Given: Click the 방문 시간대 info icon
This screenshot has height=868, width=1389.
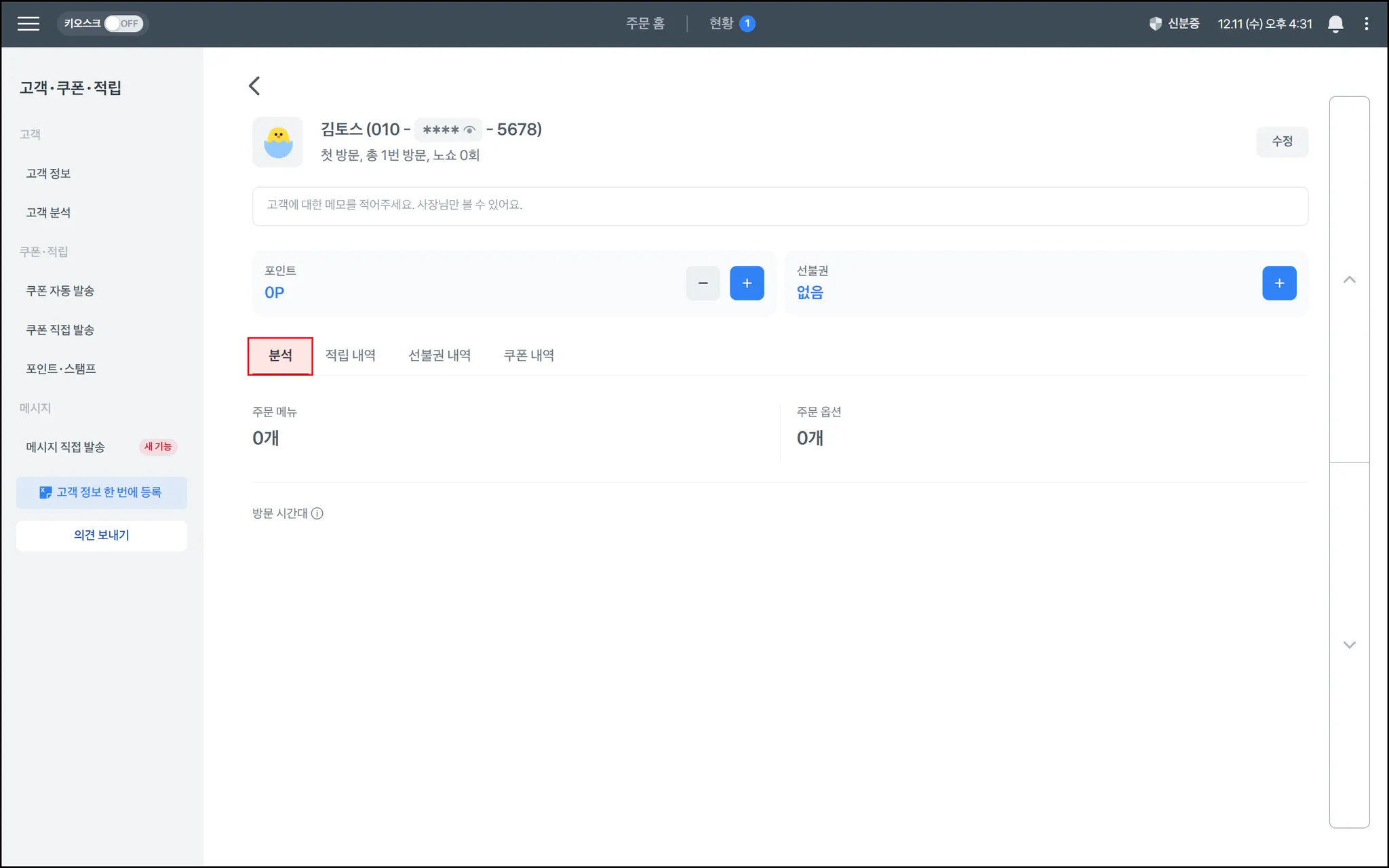Looking at the screenshot, I should [317, 513].
